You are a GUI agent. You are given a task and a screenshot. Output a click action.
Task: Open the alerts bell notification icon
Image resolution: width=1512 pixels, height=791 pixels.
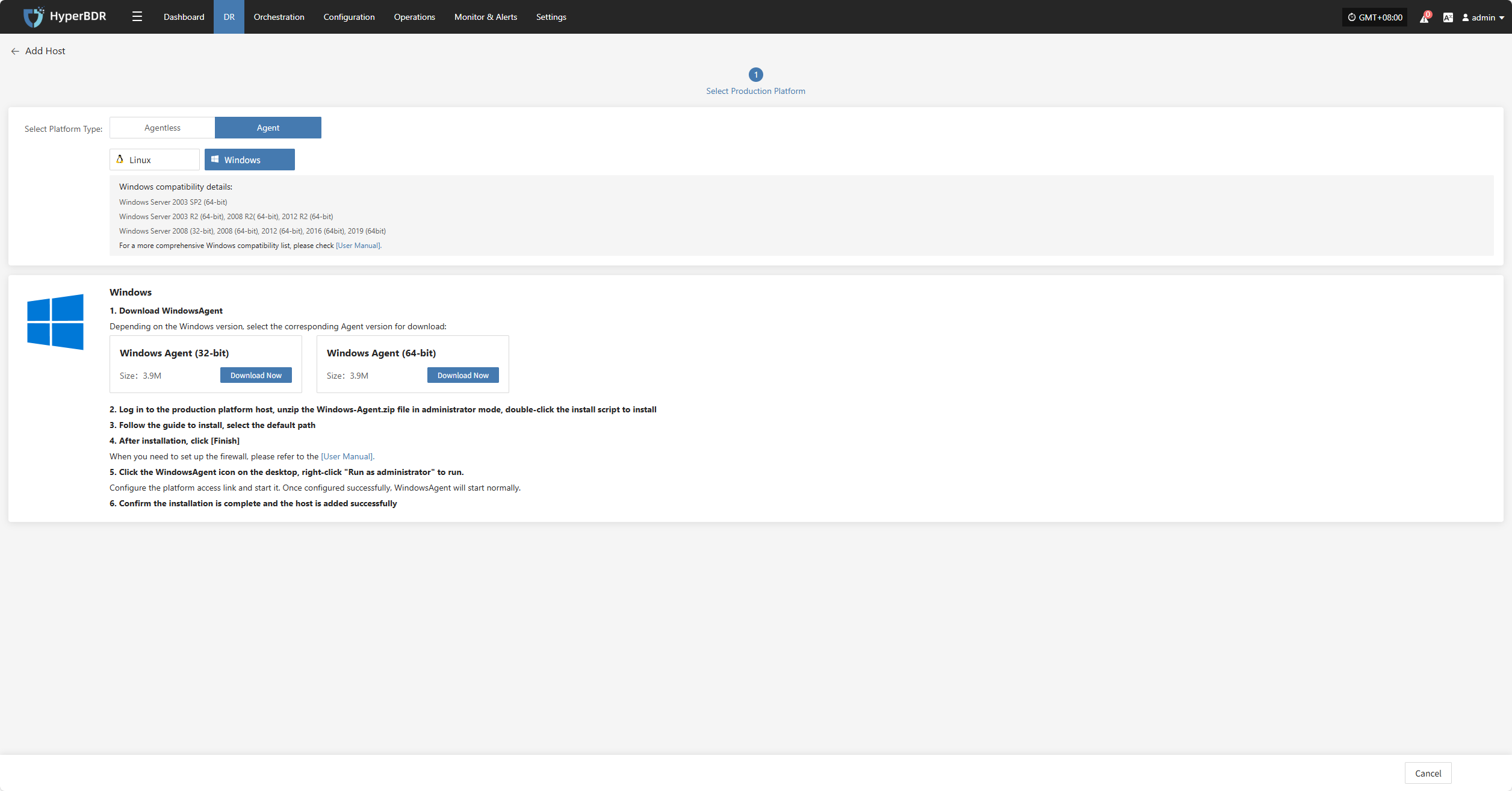tap(1425, 17)
